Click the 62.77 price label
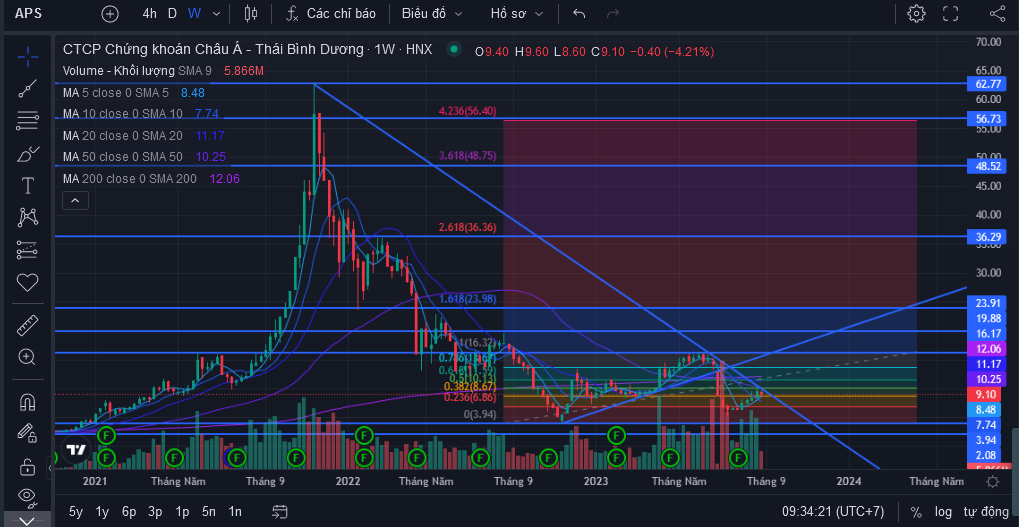Screen dimensions: 1019x527 tap(988, 83)
